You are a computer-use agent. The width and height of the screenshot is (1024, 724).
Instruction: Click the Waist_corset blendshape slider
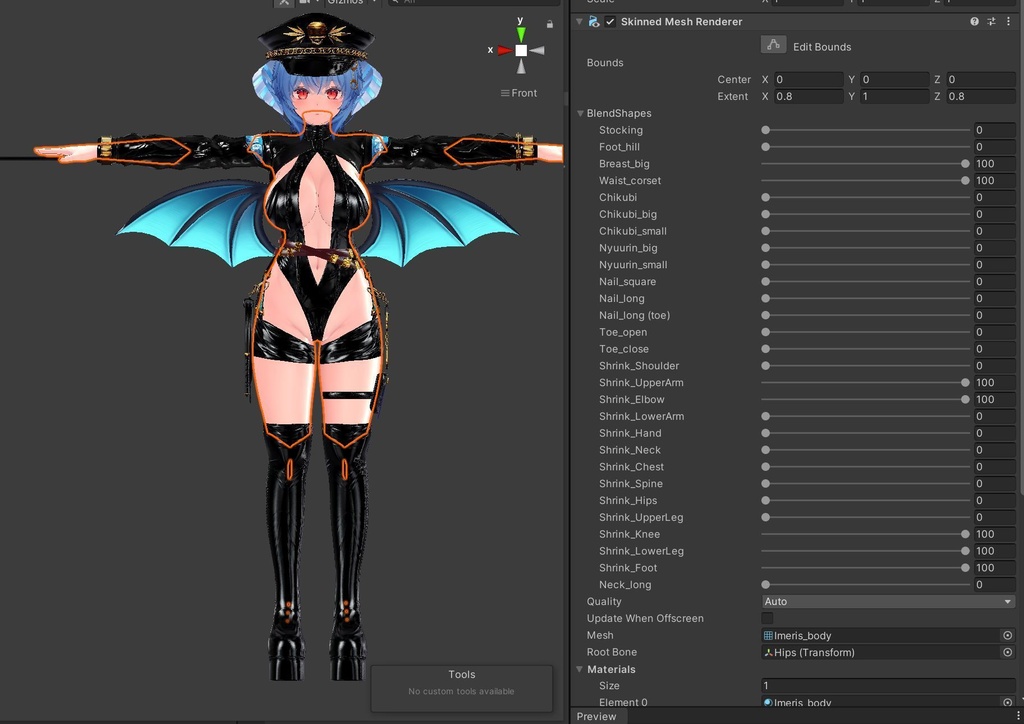[865, 181]
